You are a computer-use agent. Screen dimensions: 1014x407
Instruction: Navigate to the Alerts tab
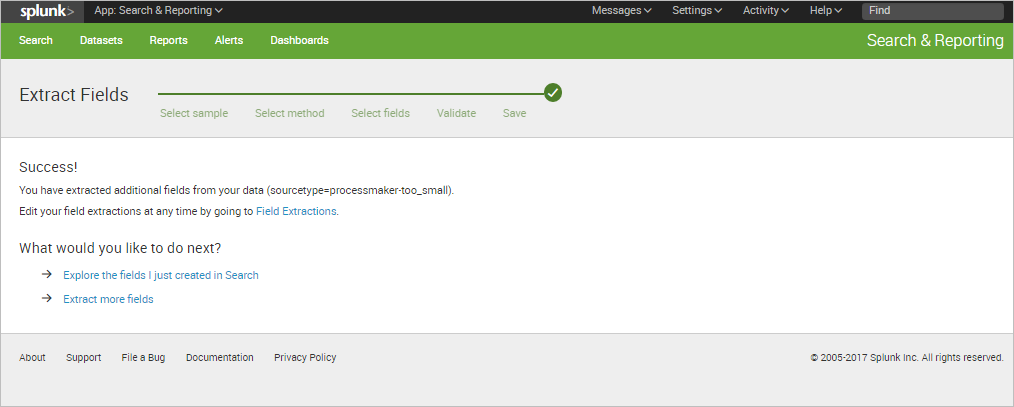[229, 40]
